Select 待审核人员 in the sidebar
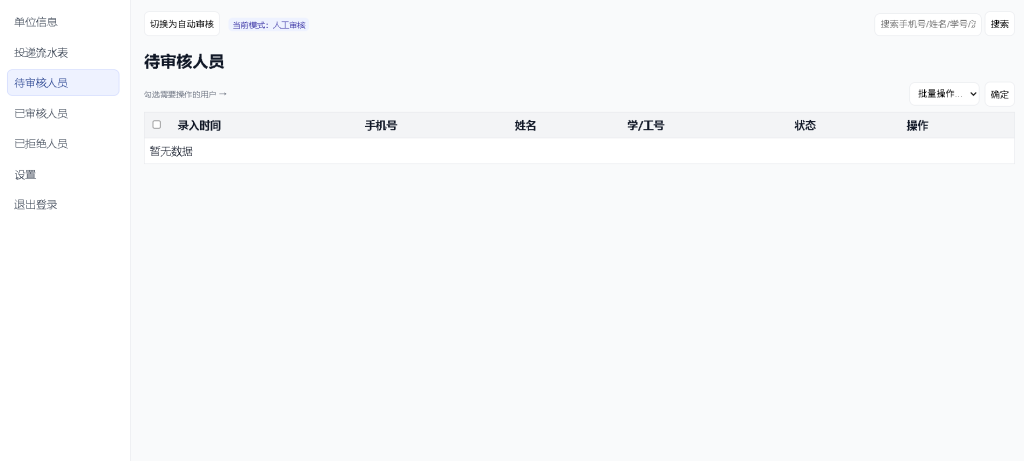This screenshot has width=1024, height=461. pos(41,83)
